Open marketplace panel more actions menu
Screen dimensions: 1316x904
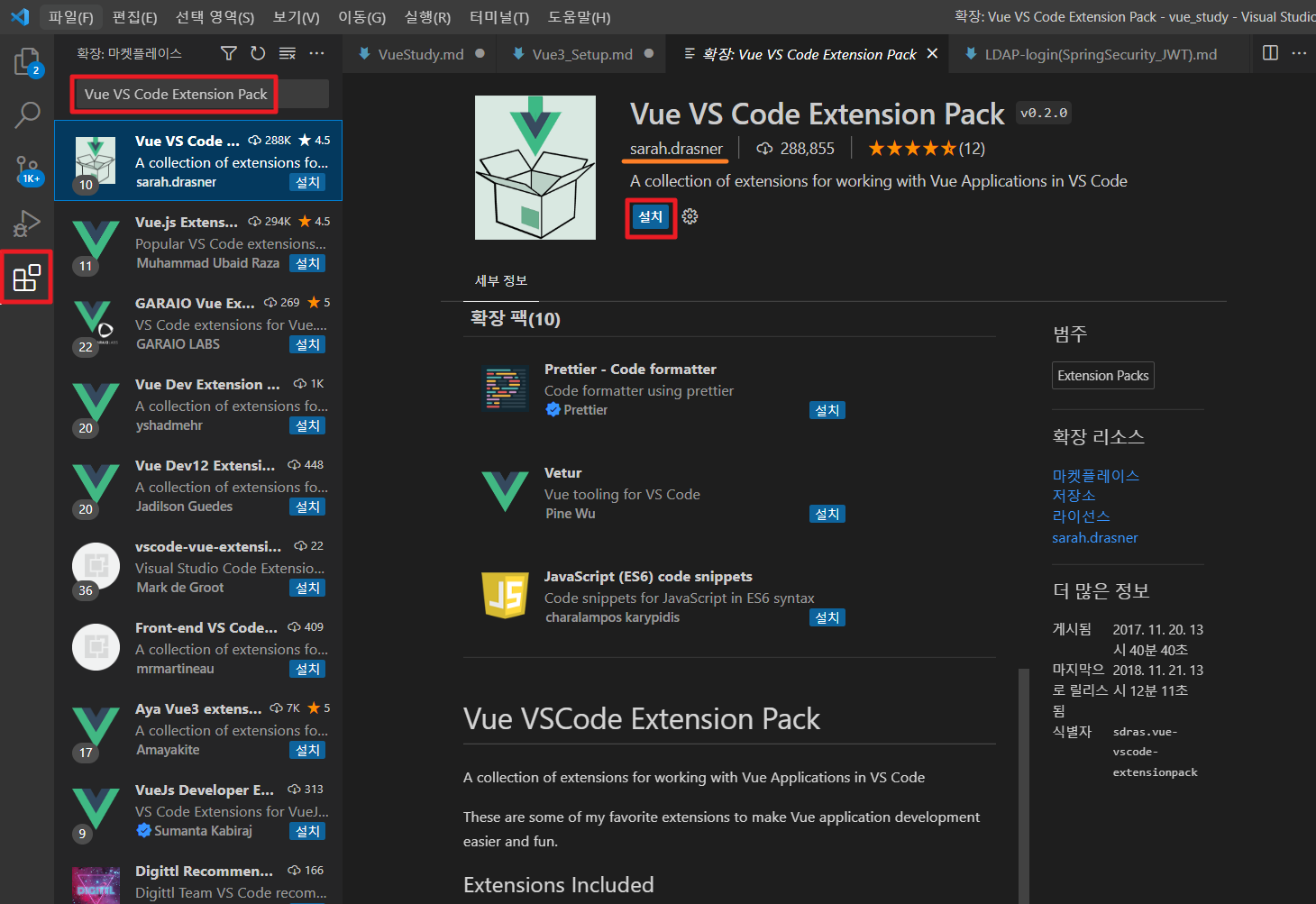point(316,54)
